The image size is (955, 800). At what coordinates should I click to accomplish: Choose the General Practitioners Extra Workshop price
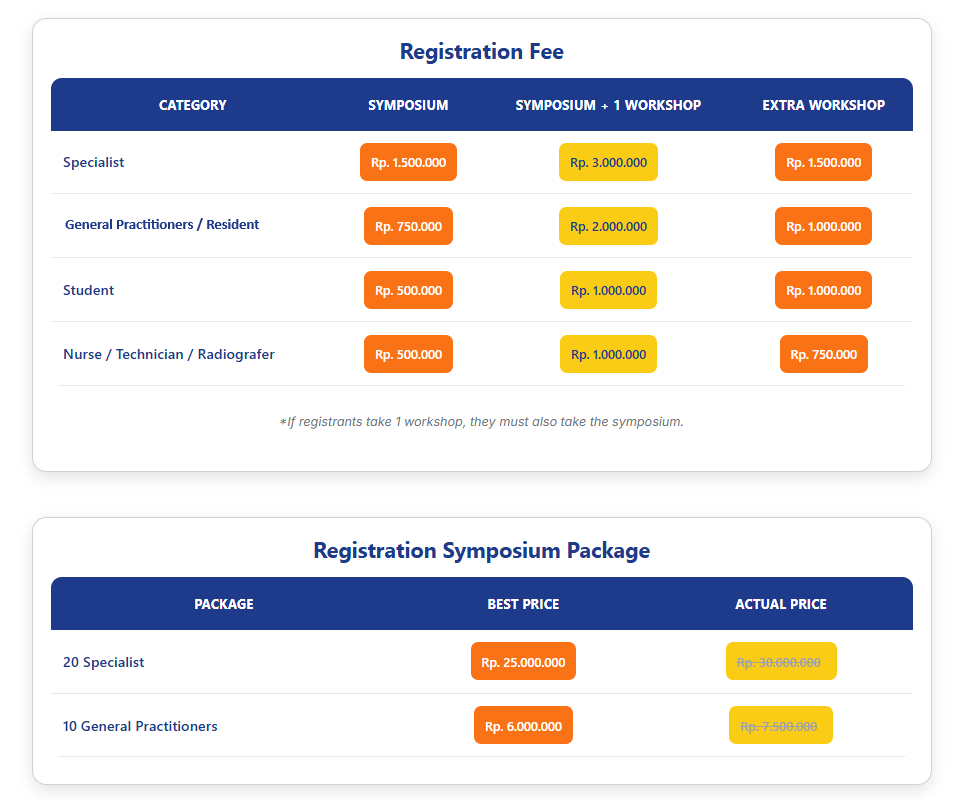pyautogui.click(x=823, y=226)
